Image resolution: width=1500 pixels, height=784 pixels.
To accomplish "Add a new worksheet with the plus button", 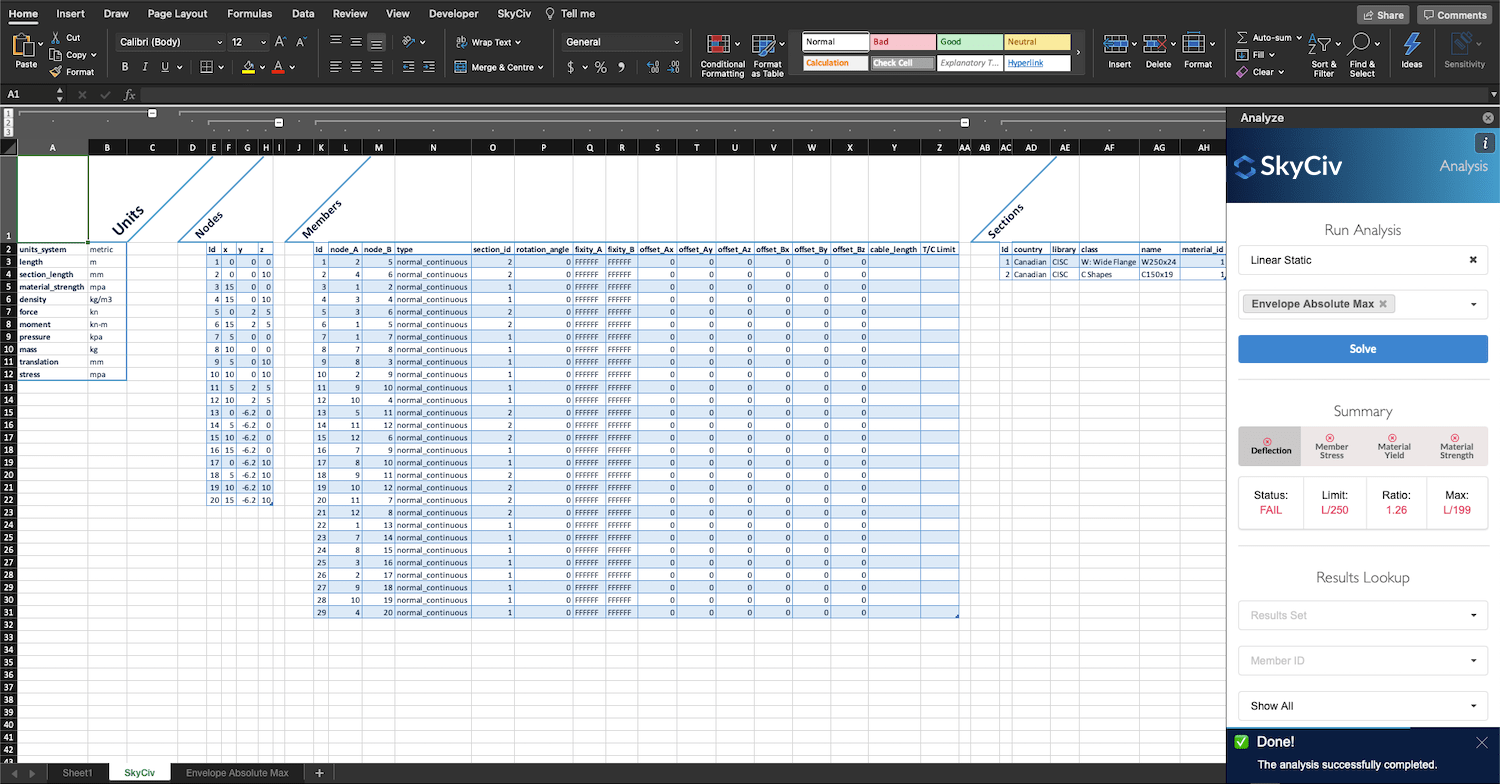I will (319, 772).
